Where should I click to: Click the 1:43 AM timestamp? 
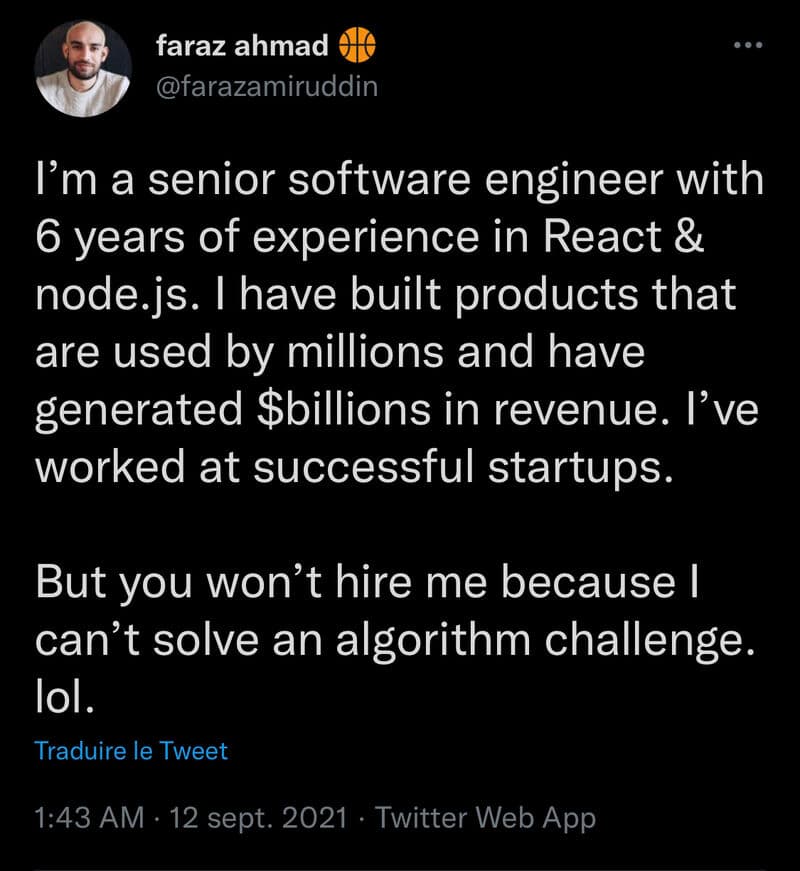(x=89, y=818)
